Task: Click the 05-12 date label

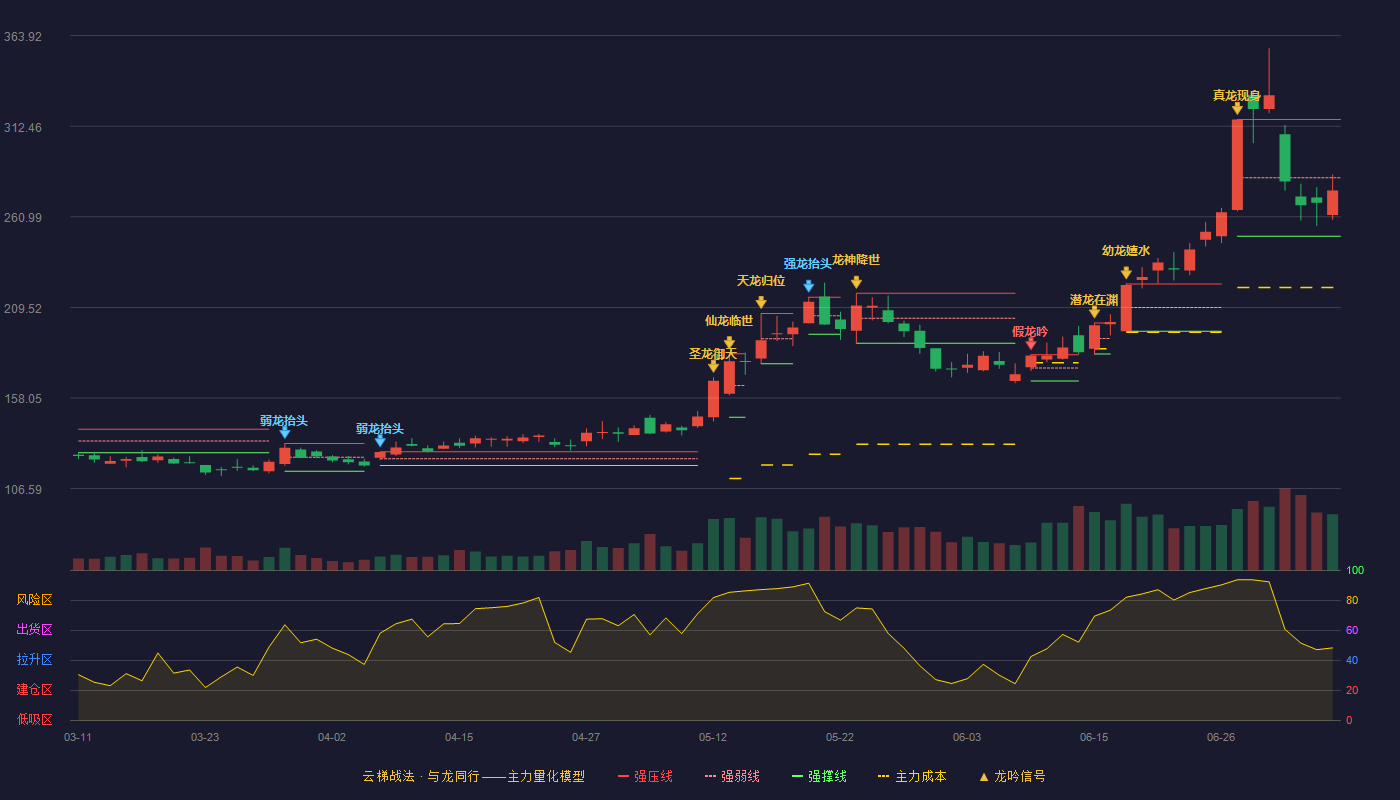Action: point(713,737)
